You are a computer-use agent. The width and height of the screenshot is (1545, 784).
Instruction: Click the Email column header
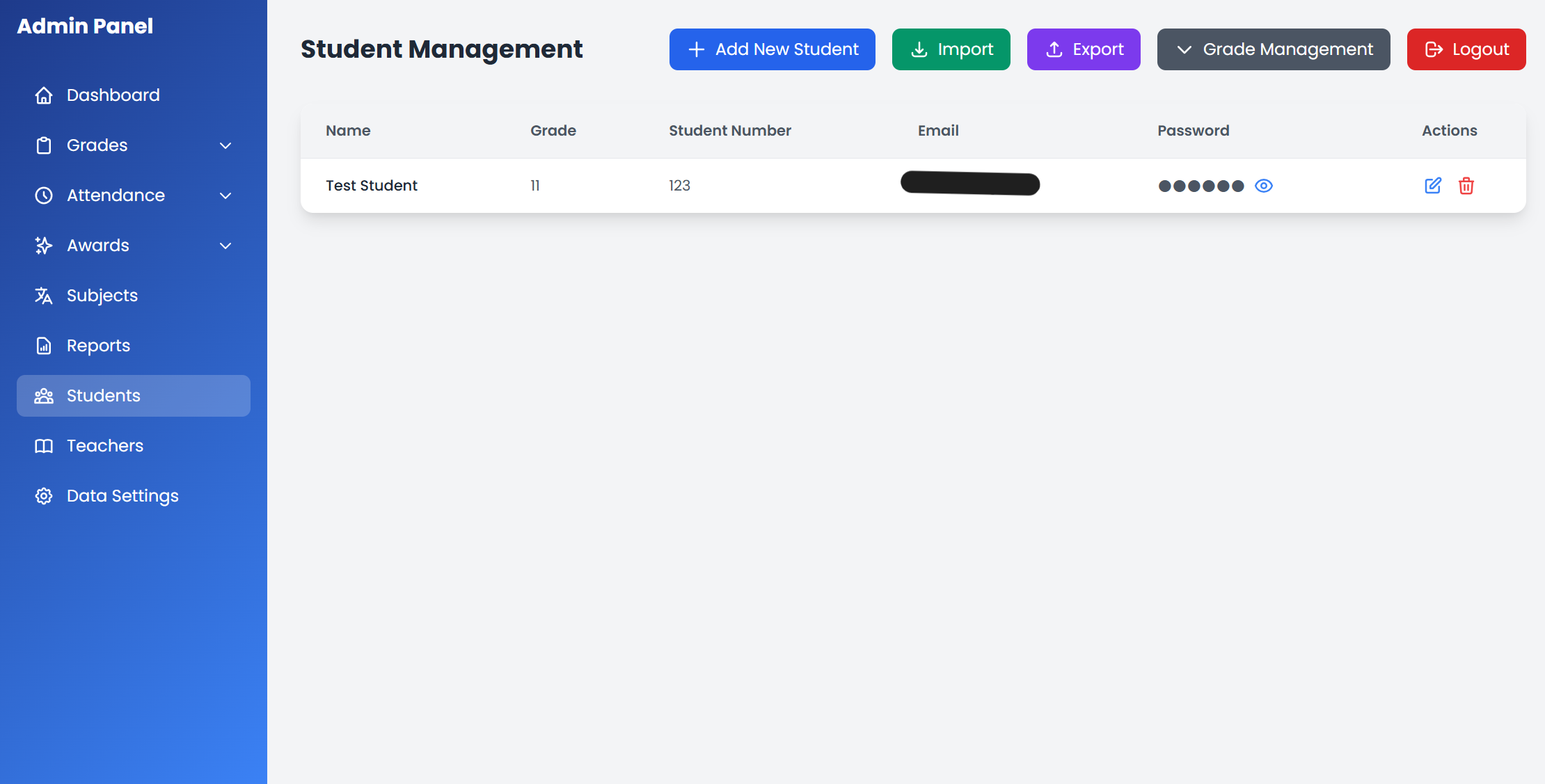[x=938, y=131]
